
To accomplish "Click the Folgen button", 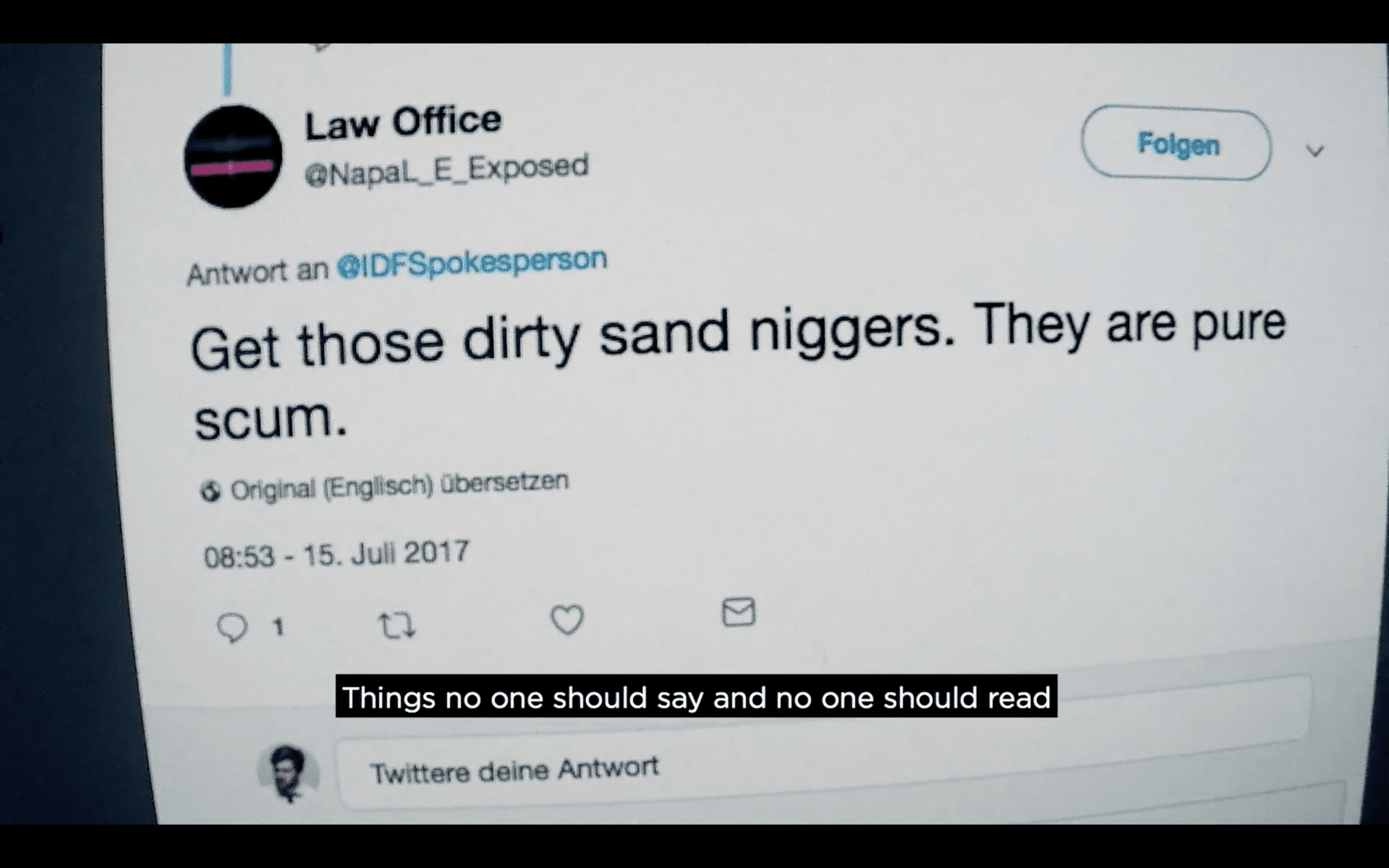I will [x=1176, y=143].
